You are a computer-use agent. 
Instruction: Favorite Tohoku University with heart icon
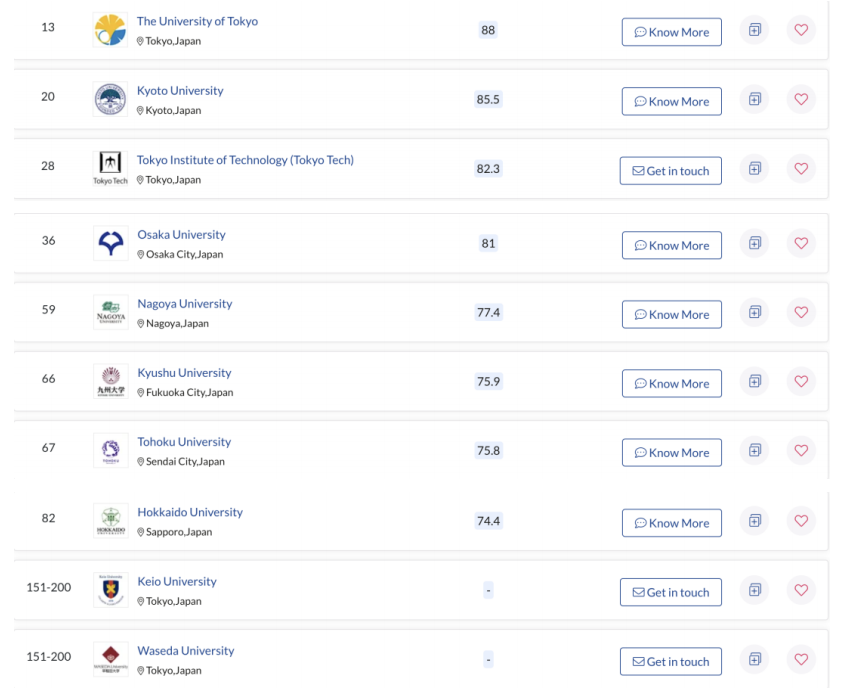(801, 450)
